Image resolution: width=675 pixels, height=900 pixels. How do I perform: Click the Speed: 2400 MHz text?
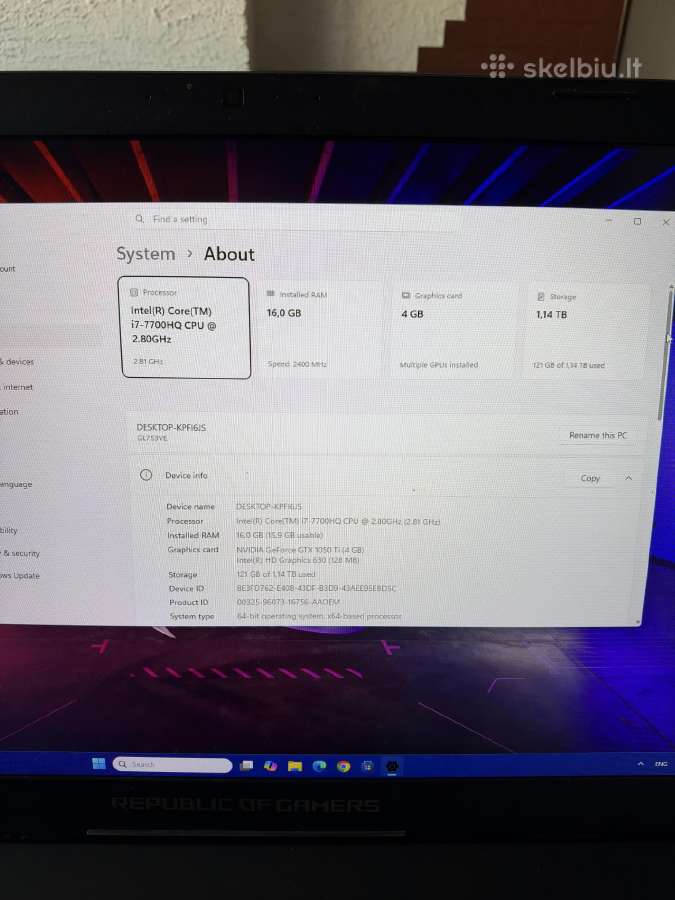(297, 364)
